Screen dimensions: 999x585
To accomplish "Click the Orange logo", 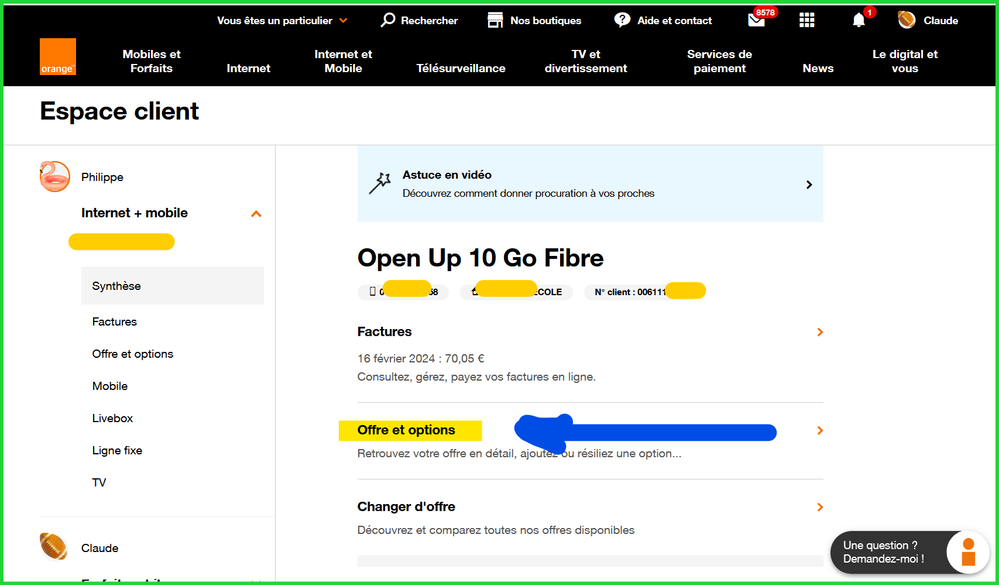I will (58, 57).
